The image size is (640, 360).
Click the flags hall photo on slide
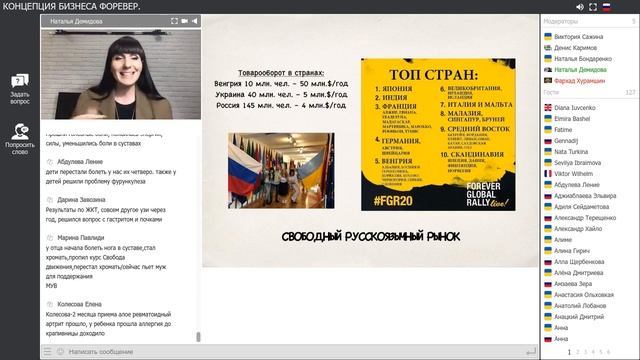[x=281, y=171]
